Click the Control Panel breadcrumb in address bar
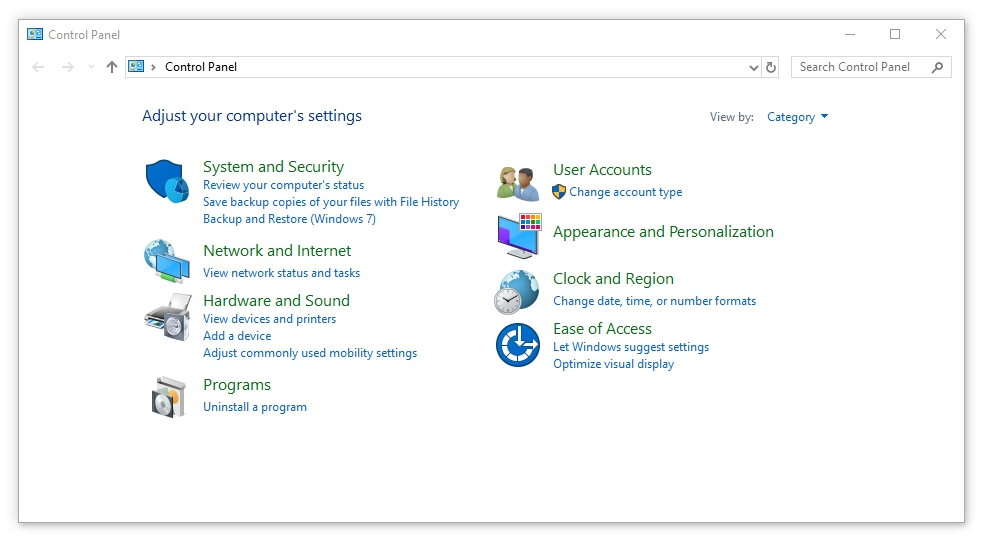The height and width of the screenshot is (543, 984). click(201, 67)
